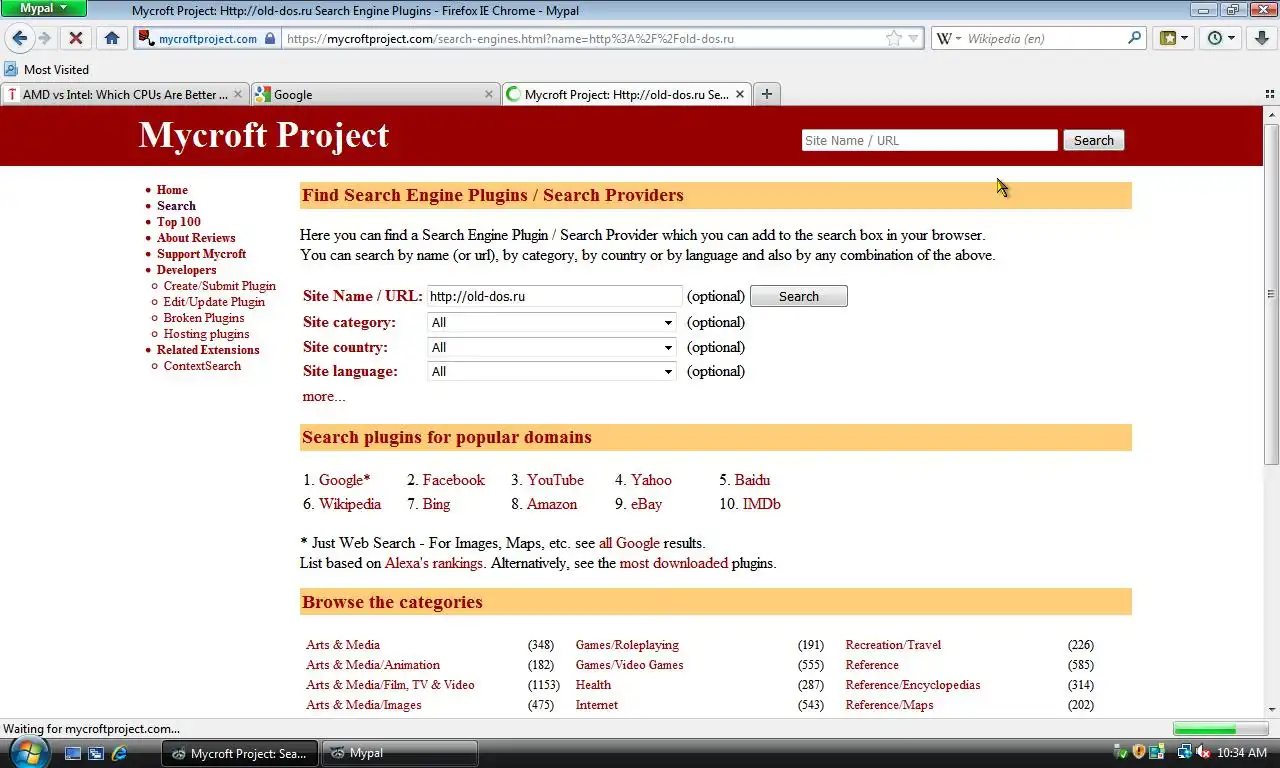Select the Mypal taskbar button

398,753
